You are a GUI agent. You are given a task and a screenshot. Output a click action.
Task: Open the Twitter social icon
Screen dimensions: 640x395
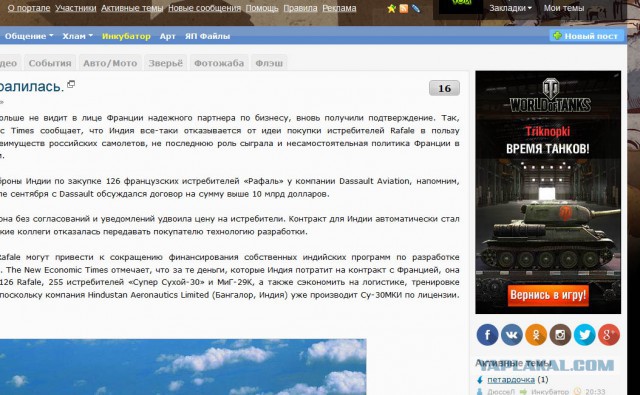click(584, 335)
